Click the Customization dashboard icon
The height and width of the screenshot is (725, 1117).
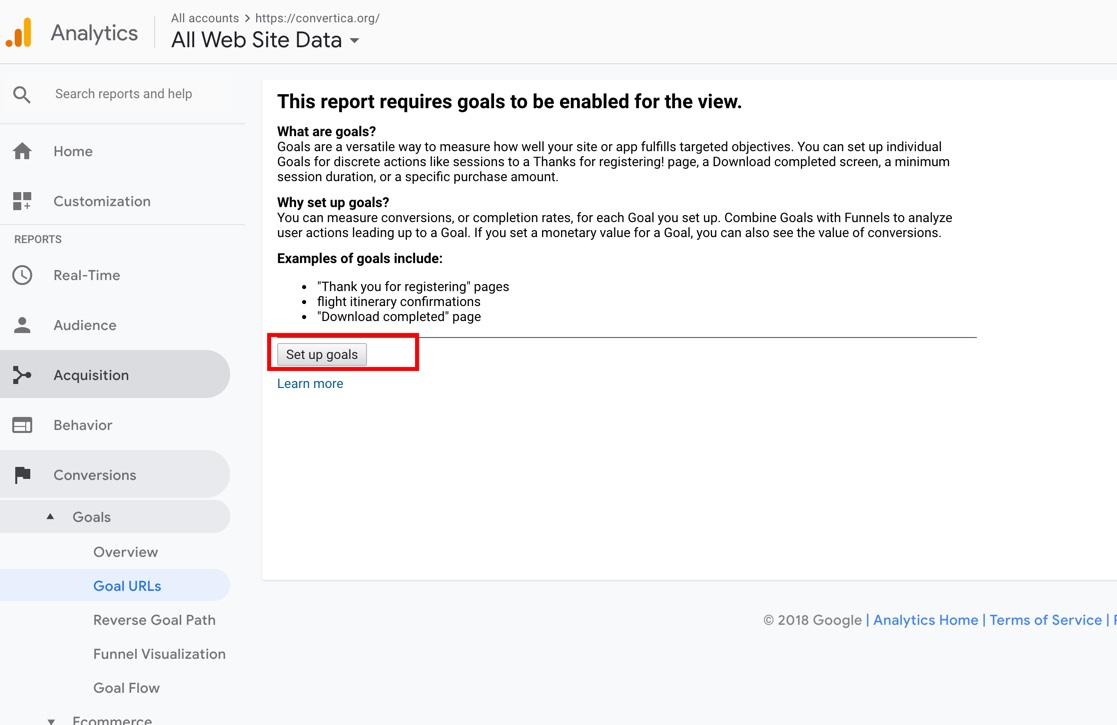[22, 201]
